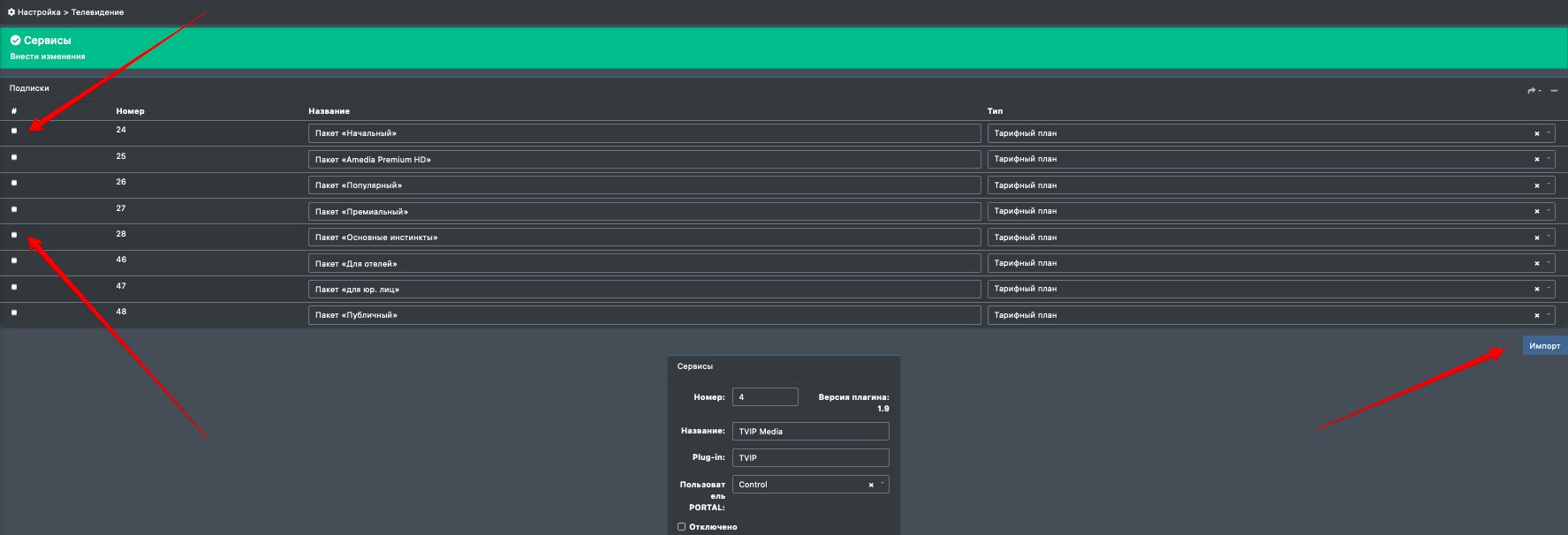Click the checkmark icon beside Сервисы header
Screen dimensions: 1568x535
(15, 41)
